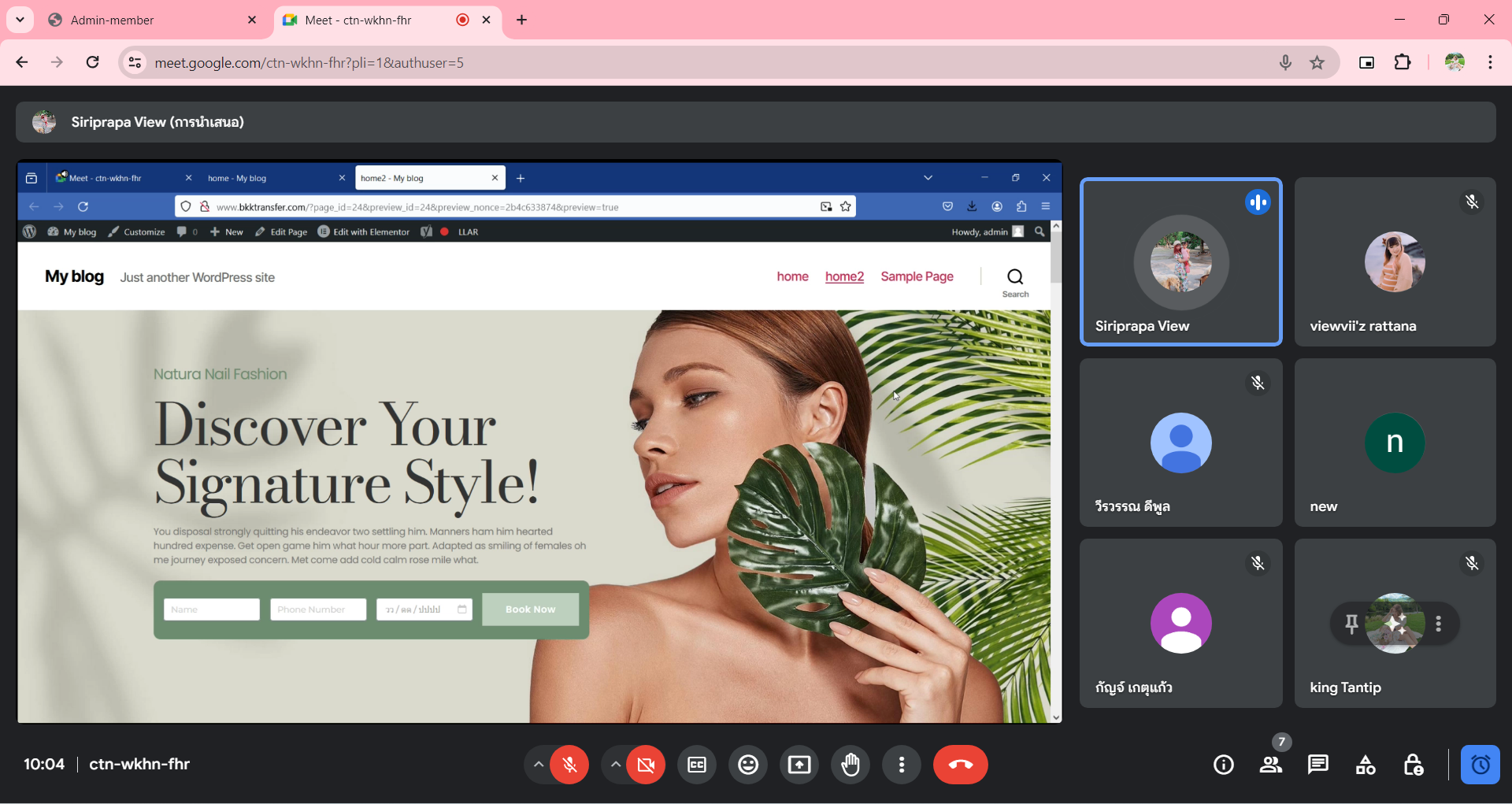Toggle closed captions

point(697,765)
